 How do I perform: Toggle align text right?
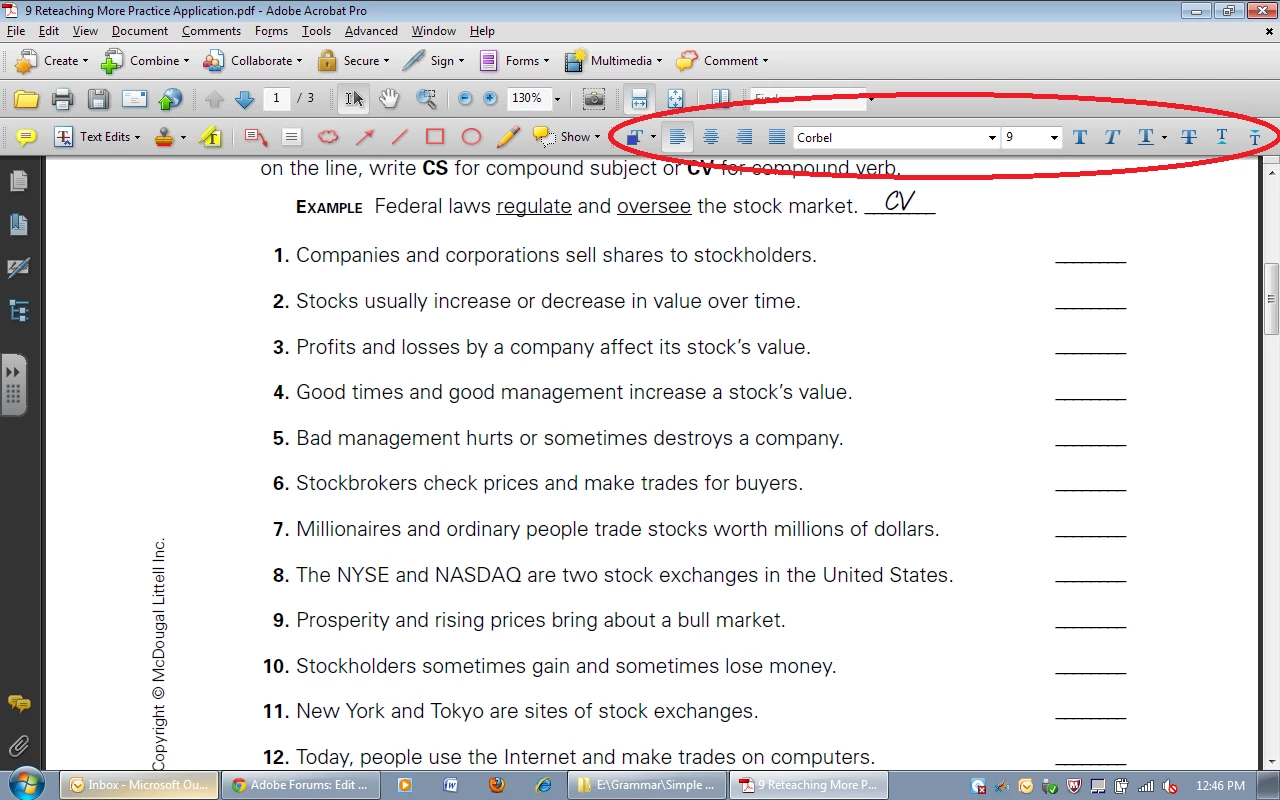tap(744, 137)
